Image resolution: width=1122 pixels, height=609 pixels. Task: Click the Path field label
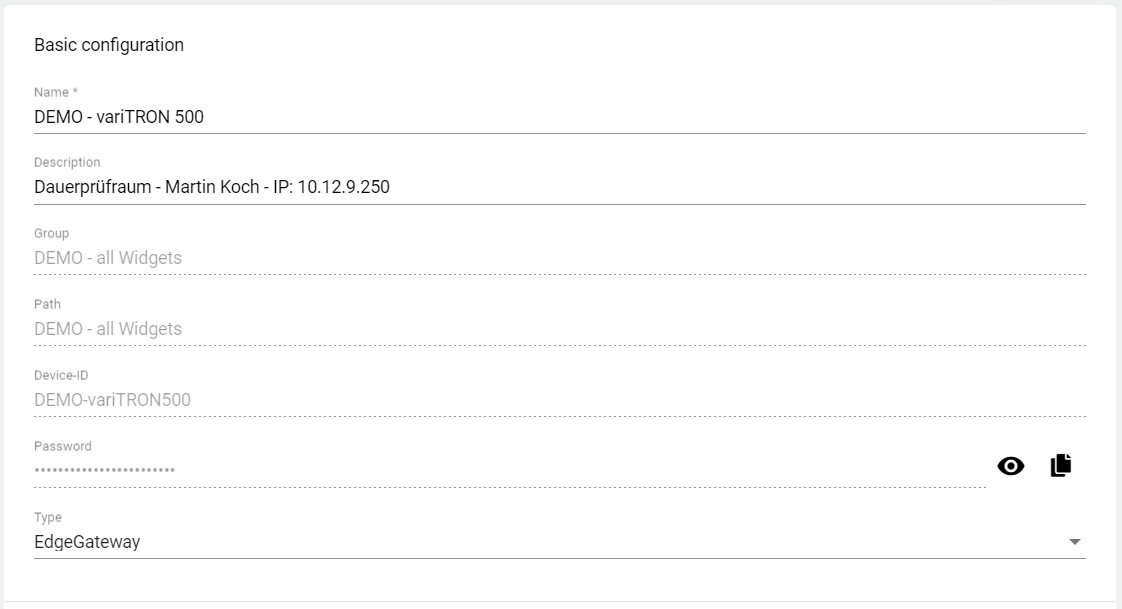click(x=48, y=304)
